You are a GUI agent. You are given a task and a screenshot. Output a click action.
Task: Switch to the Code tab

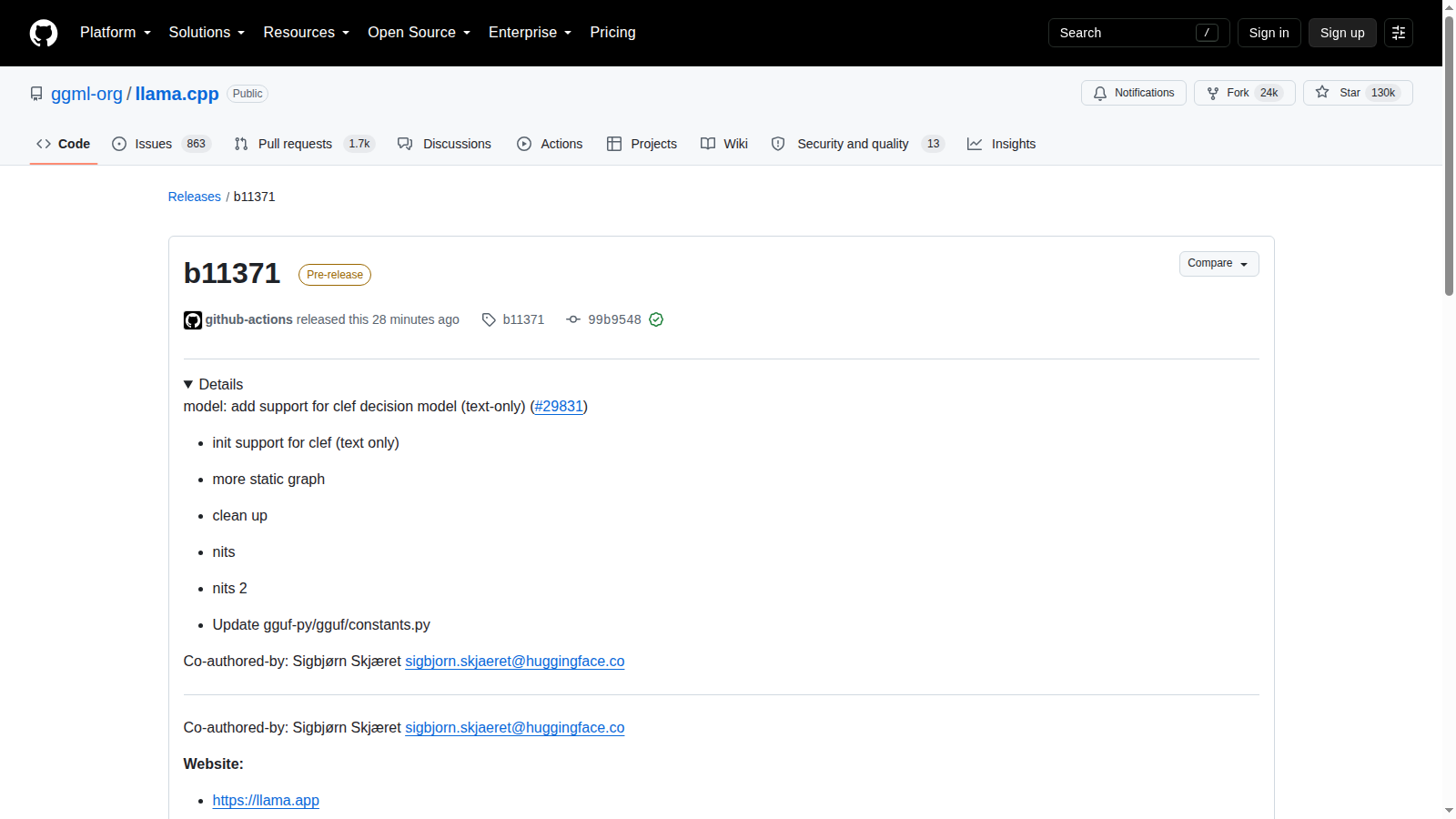(64, 144)
